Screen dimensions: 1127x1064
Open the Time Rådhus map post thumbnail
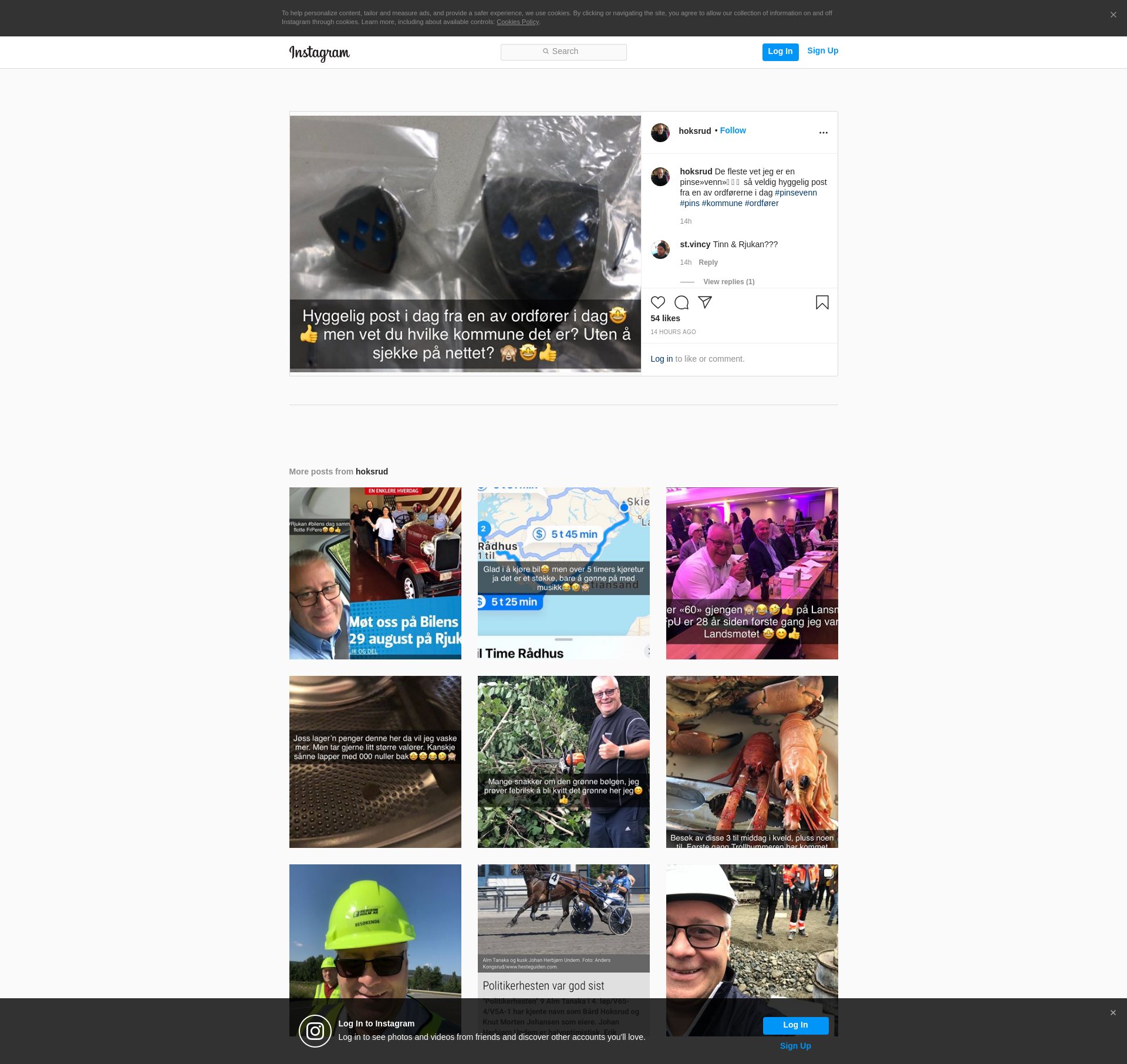pos(563,573)
